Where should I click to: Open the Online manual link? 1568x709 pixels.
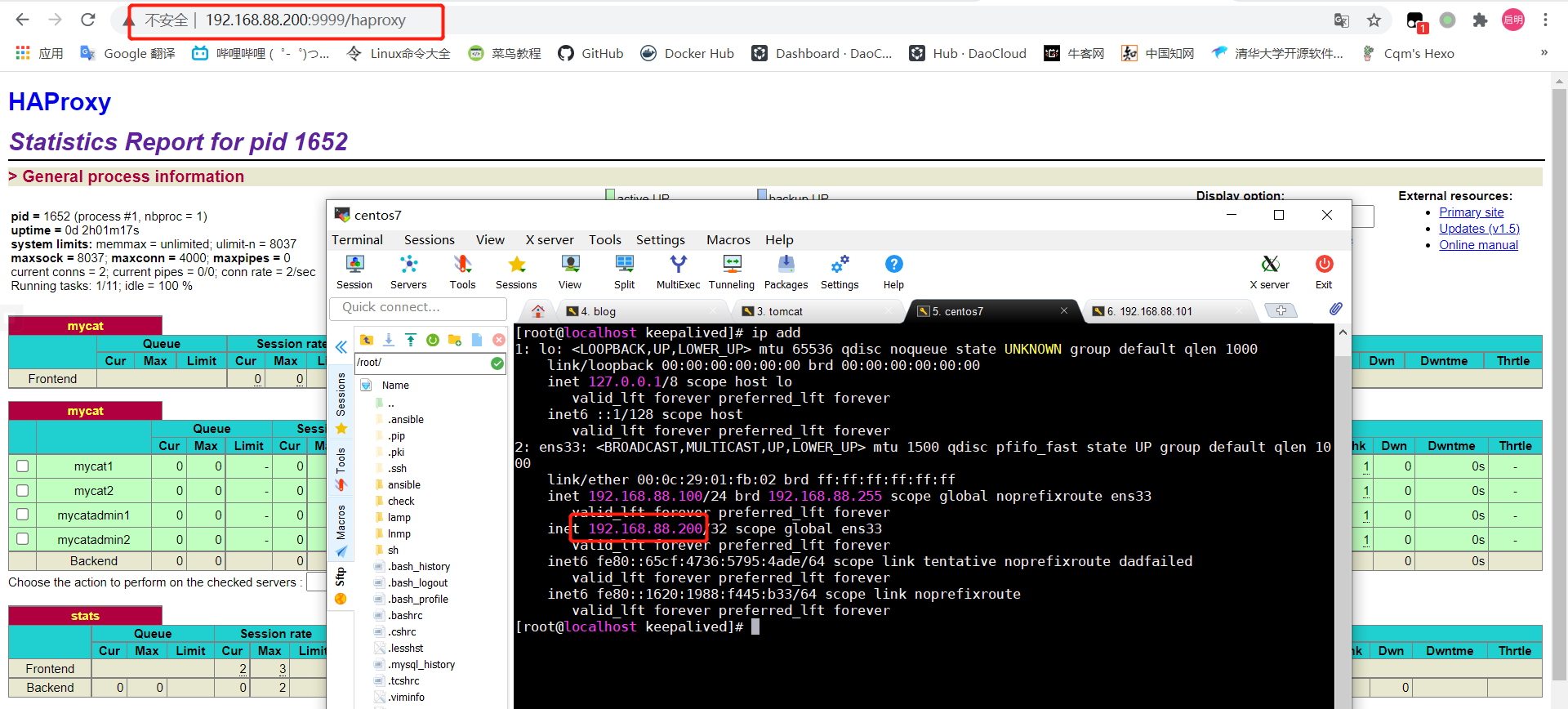(1478, 244)
